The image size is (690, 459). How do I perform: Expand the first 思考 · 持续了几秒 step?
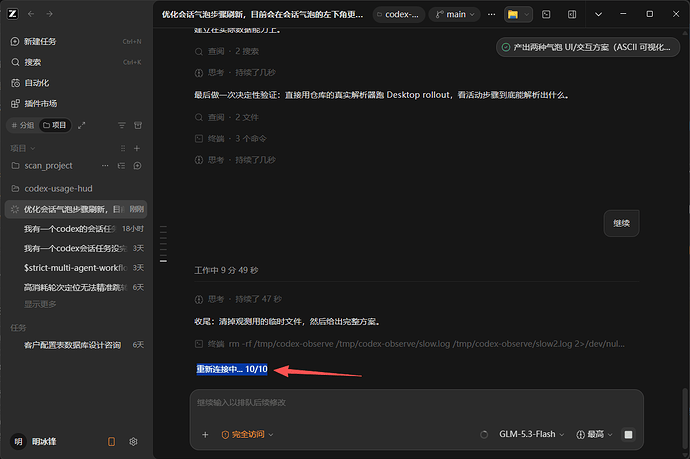[x=235, y=73]
